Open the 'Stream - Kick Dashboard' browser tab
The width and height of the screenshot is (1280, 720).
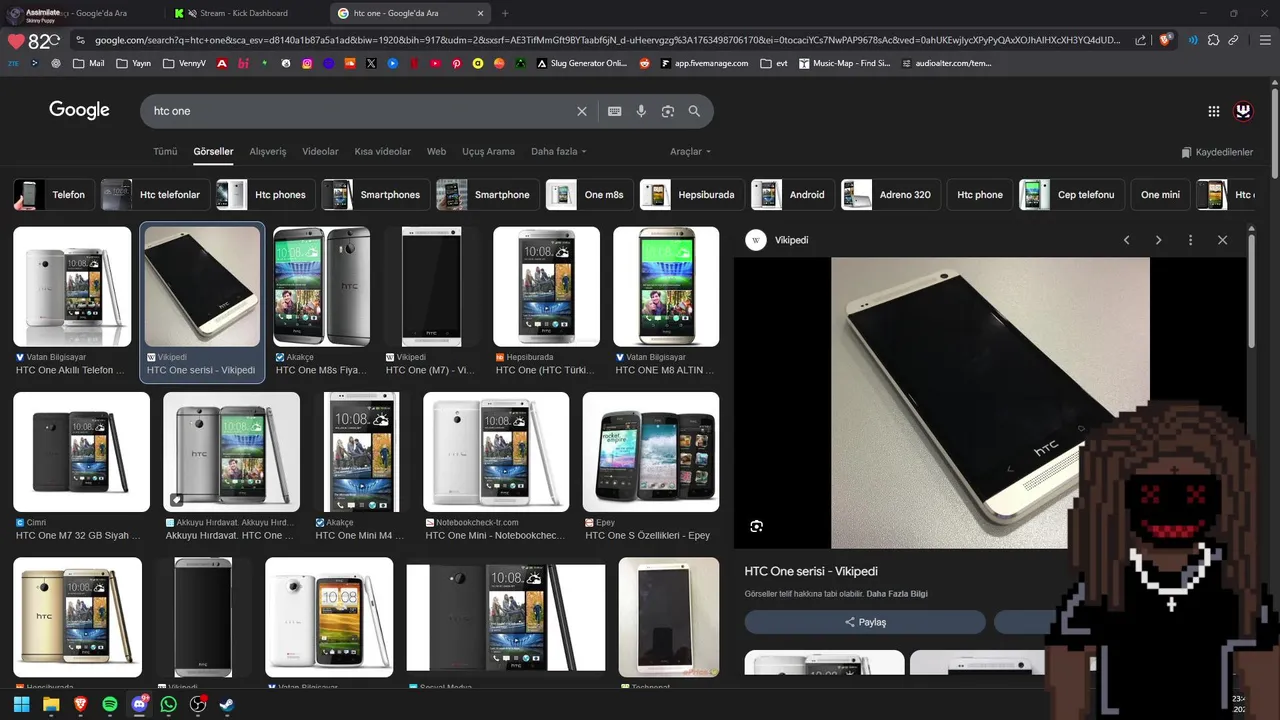tap(243, 13)
